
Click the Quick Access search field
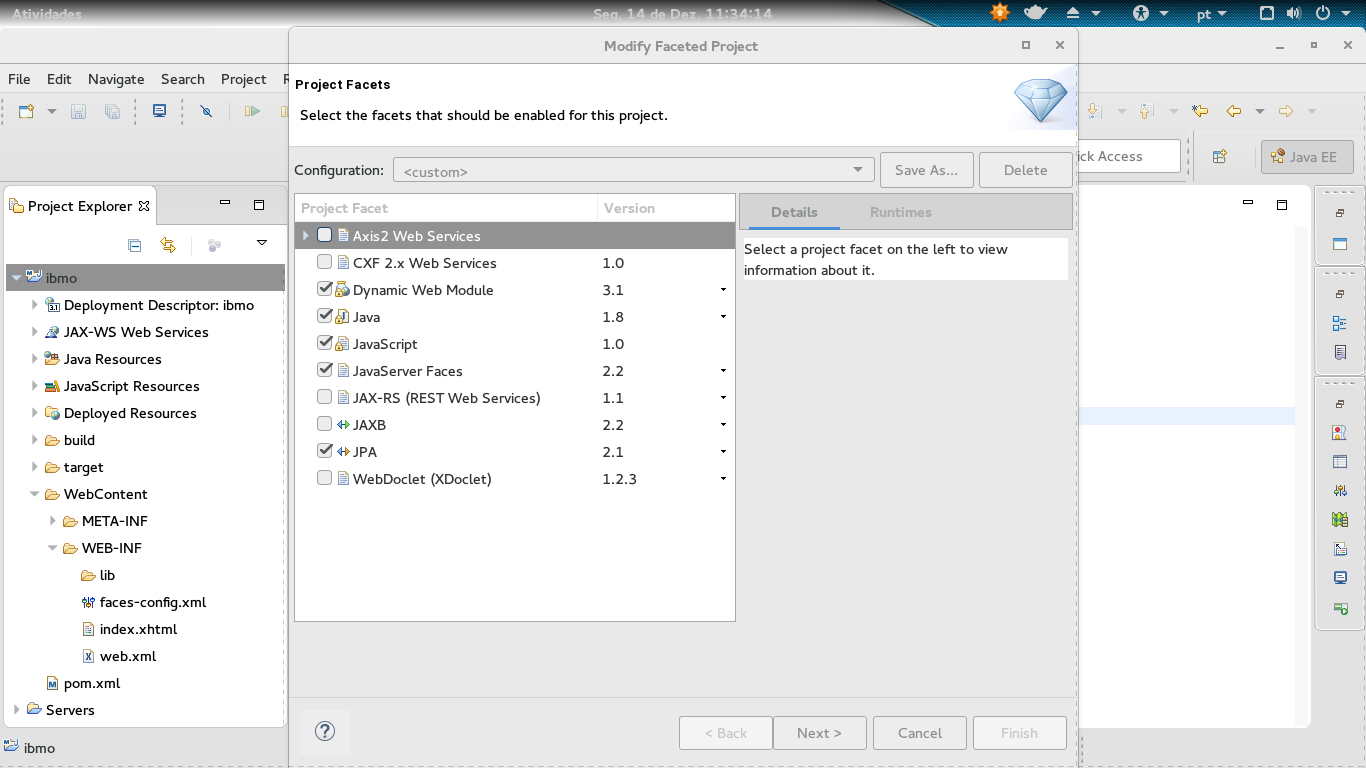[x=1128, y=156]
